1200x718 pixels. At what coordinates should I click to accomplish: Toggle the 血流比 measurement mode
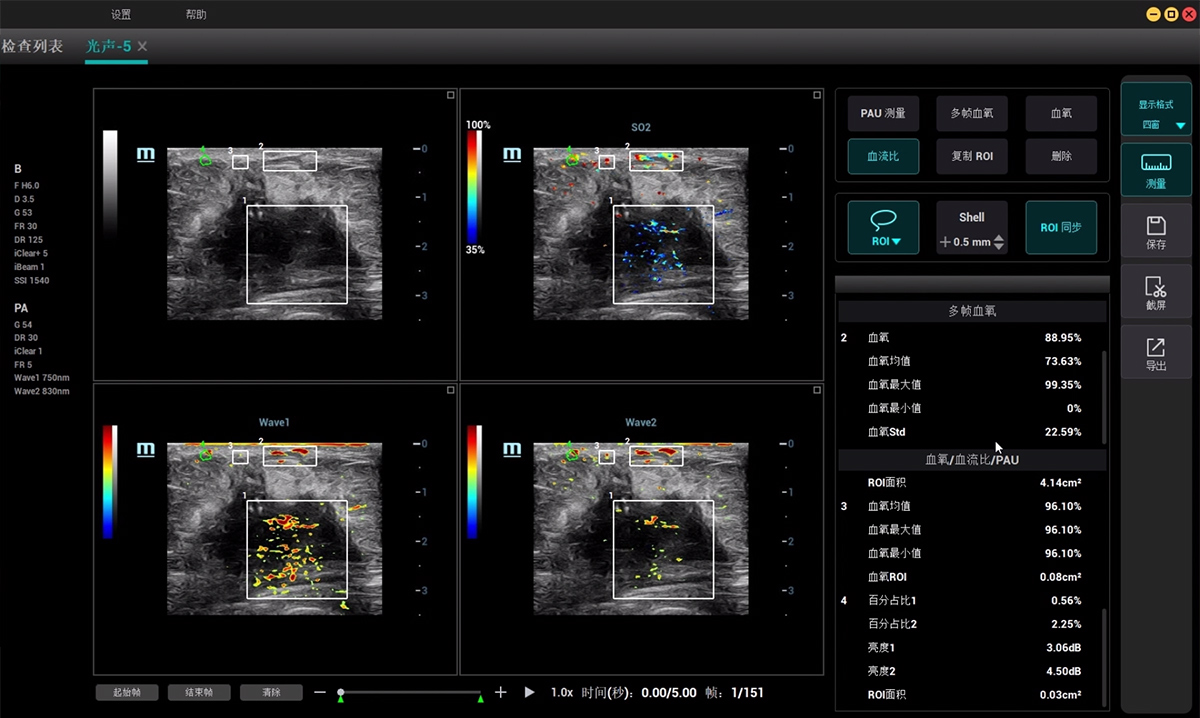point(883,156)
